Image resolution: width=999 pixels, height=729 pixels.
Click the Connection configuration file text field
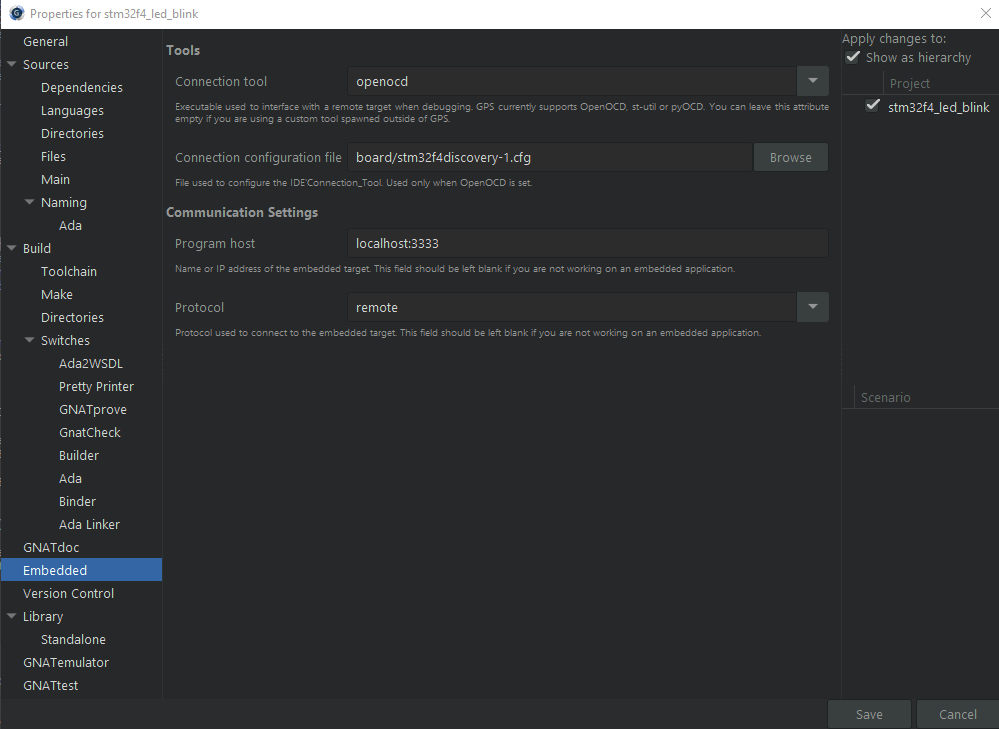pyautogui.click(x=549, y=158)
